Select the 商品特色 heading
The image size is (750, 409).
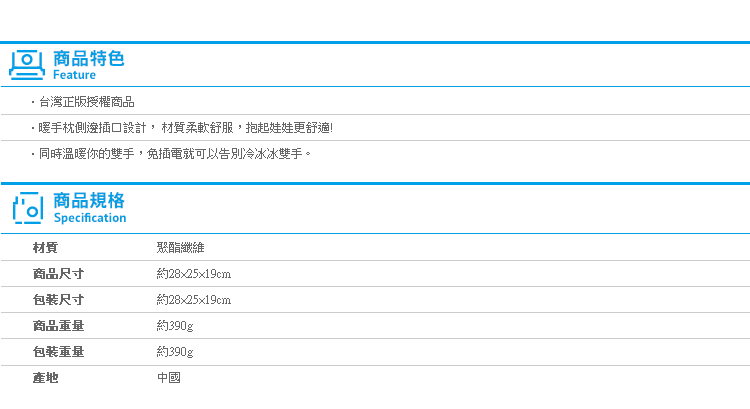(88, 58)
